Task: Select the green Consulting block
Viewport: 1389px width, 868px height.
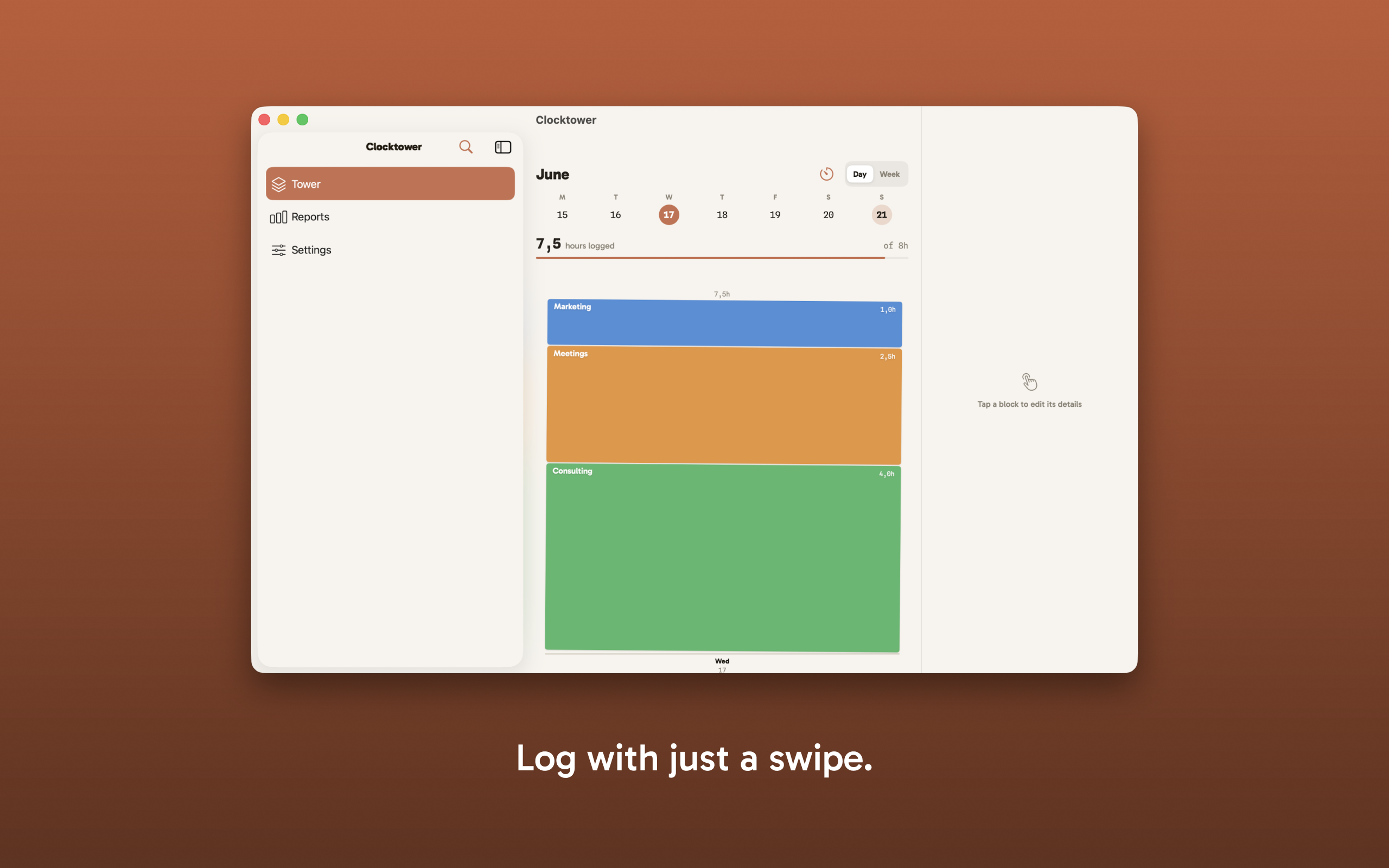Action: (723, 558)
